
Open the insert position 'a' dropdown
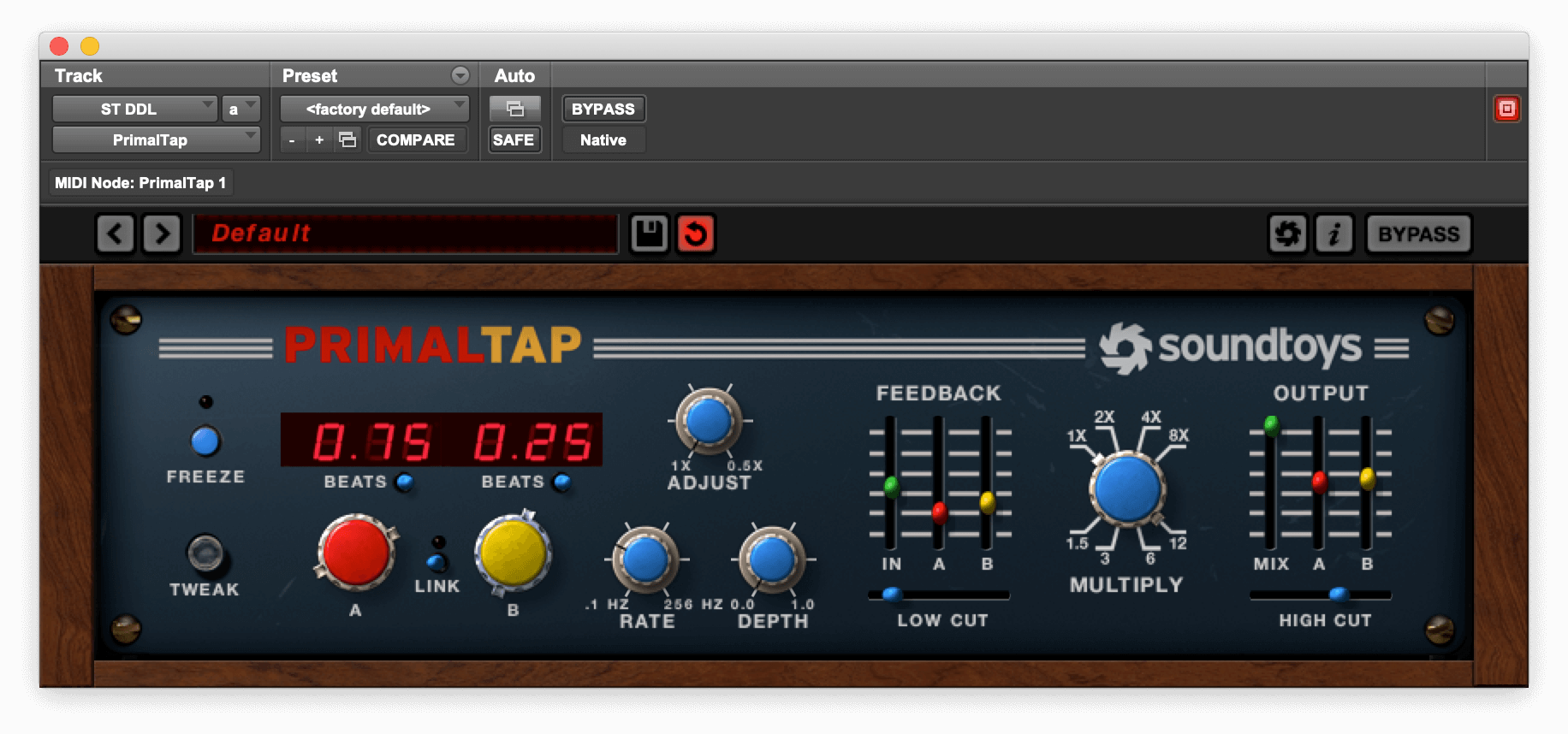pos(240,109)
